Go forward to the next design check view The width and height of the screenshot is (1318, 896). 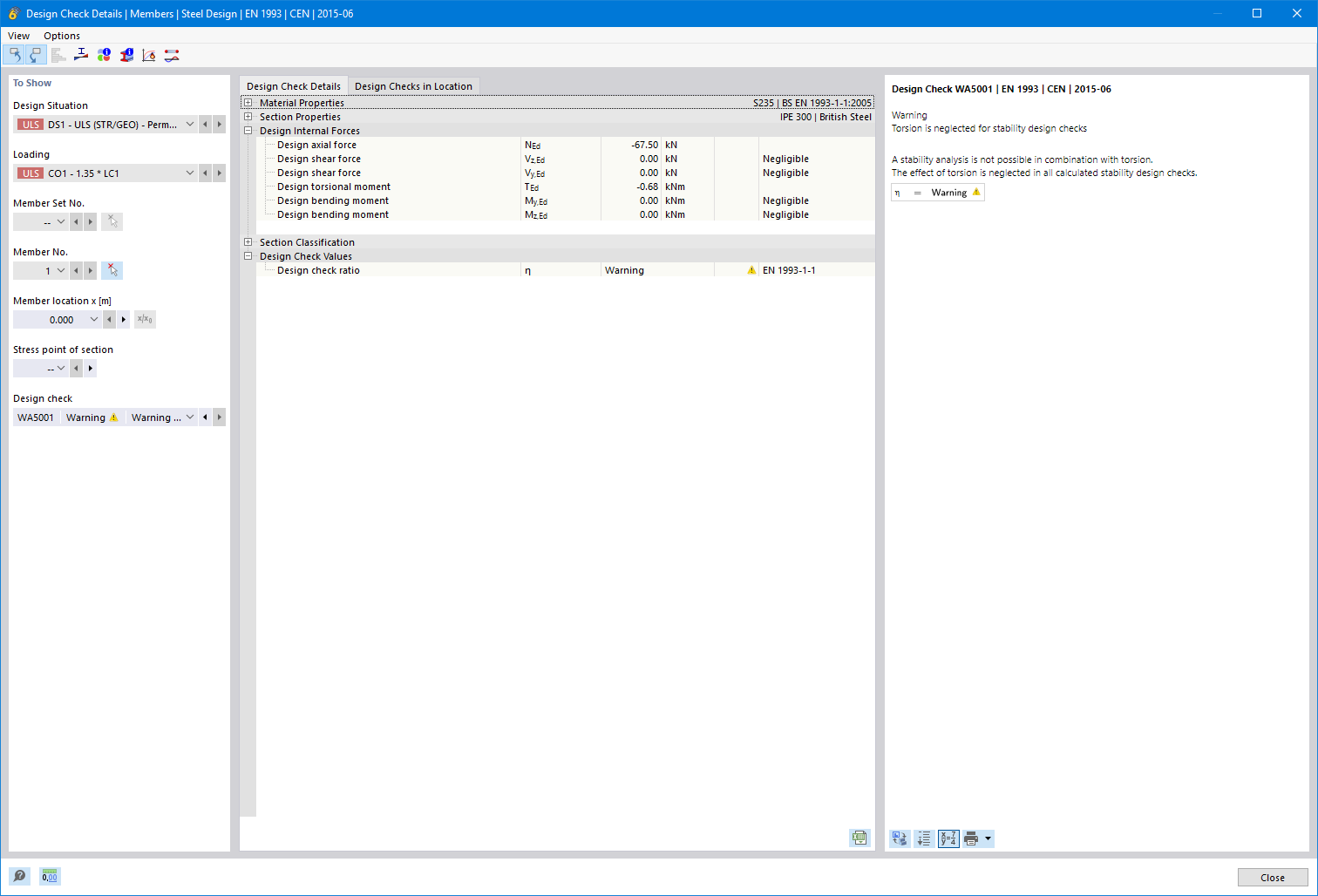pyautogui.click(x=35, y=54)
